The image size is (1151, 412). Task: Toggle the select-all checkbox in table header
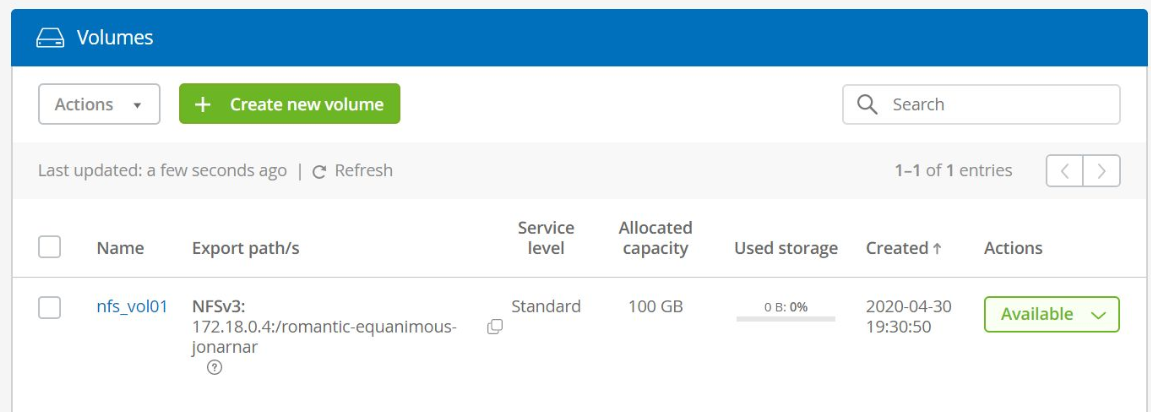49,247
